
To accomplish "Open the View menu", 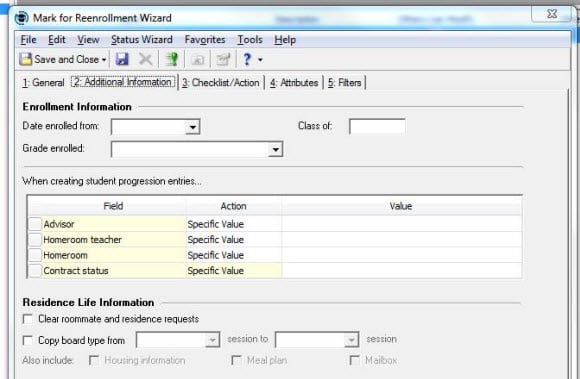I will (x=88, y=40).
